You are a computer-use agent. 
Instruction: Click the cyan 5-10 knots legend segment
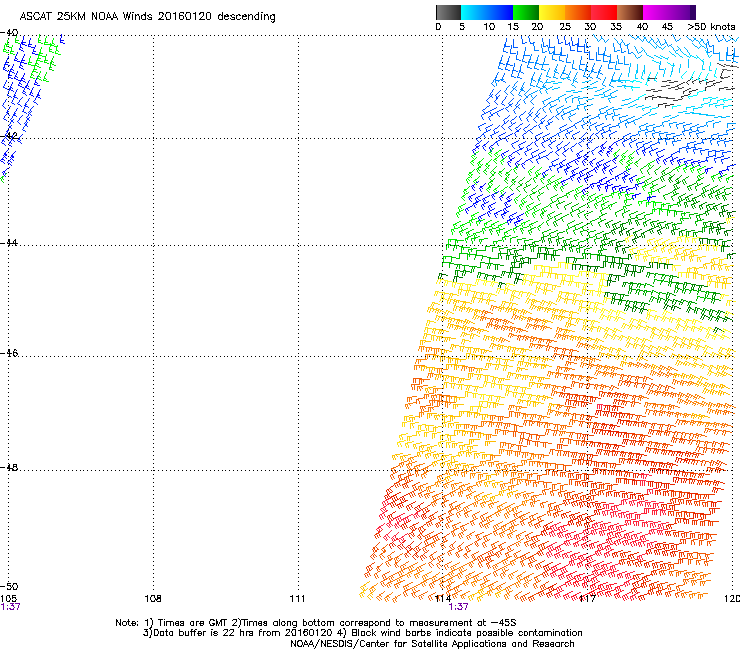tap(474, 12)
